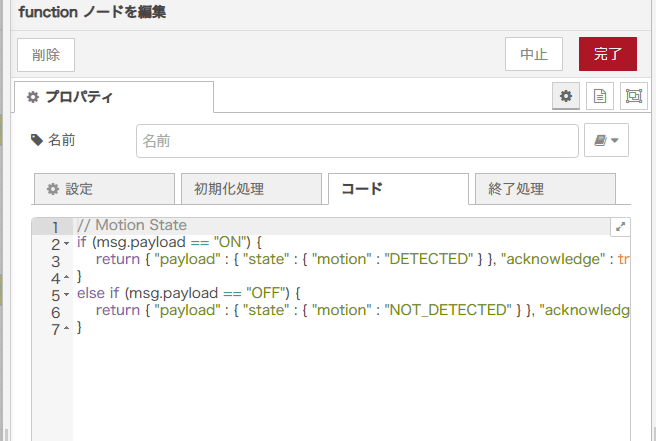Focus the 名前 text field
The height and width of the screenshot is (441, 656).
coord(357,142)
